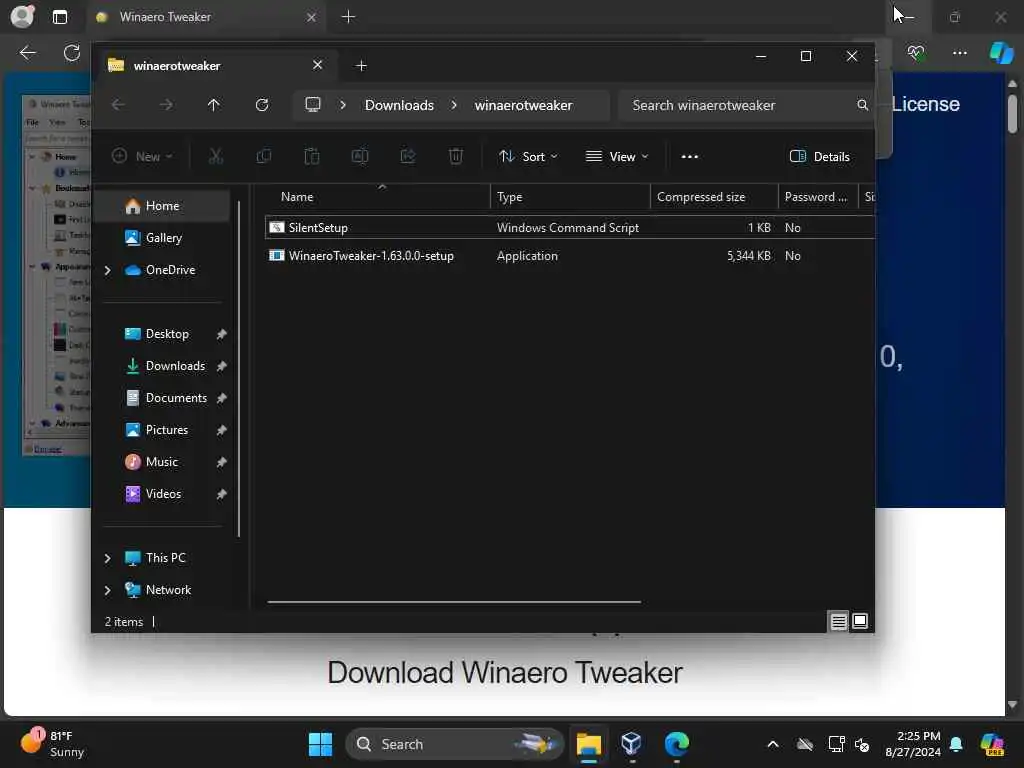Viewport: 1024px width, 768px height.
Task: Click winaerotweaker in the address breadcrumb
Action: coord(523,105)
